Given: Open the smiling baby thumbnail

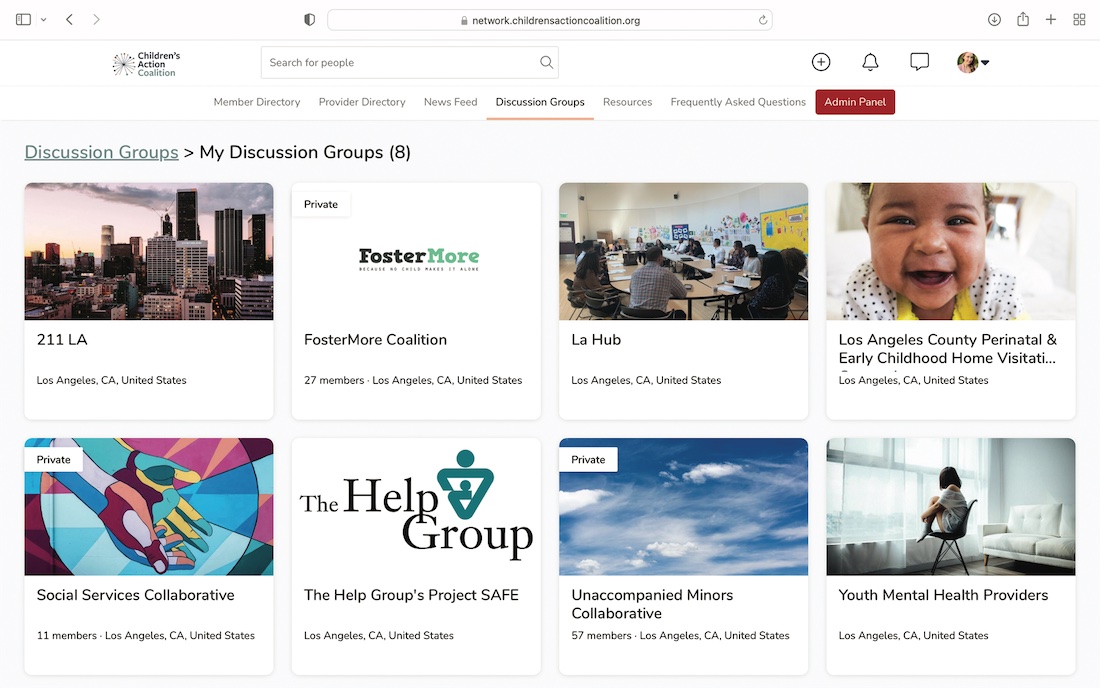Looking at the screenshot, I should (x=951, y=252).
